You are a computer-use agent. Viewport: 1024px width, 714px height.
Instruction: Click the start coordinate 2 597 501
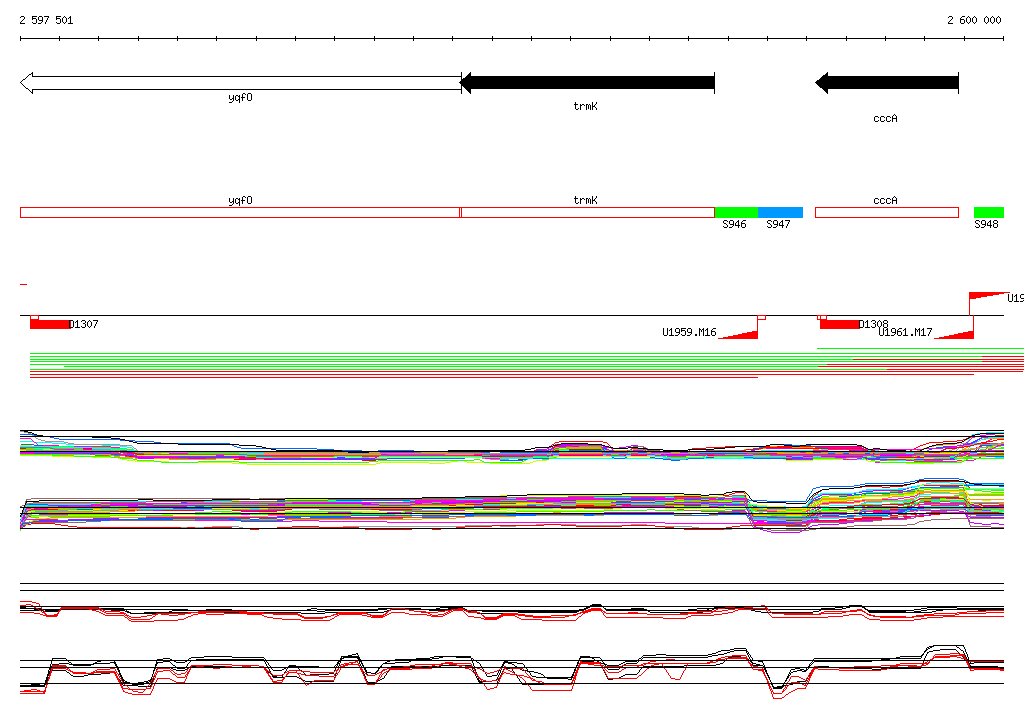46,20
